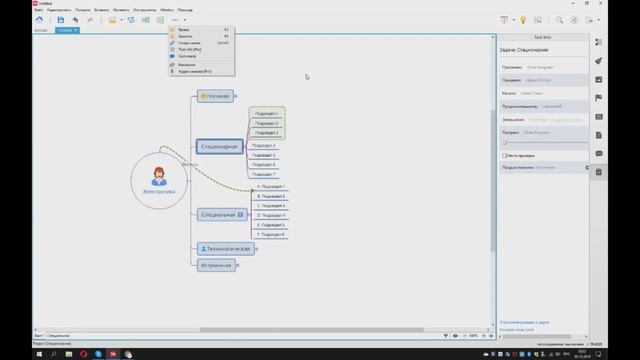This screenshot has height=360, width=640.
Task: Add a boundary with the boundary toolbar icon
Action: tap(146, 20)
